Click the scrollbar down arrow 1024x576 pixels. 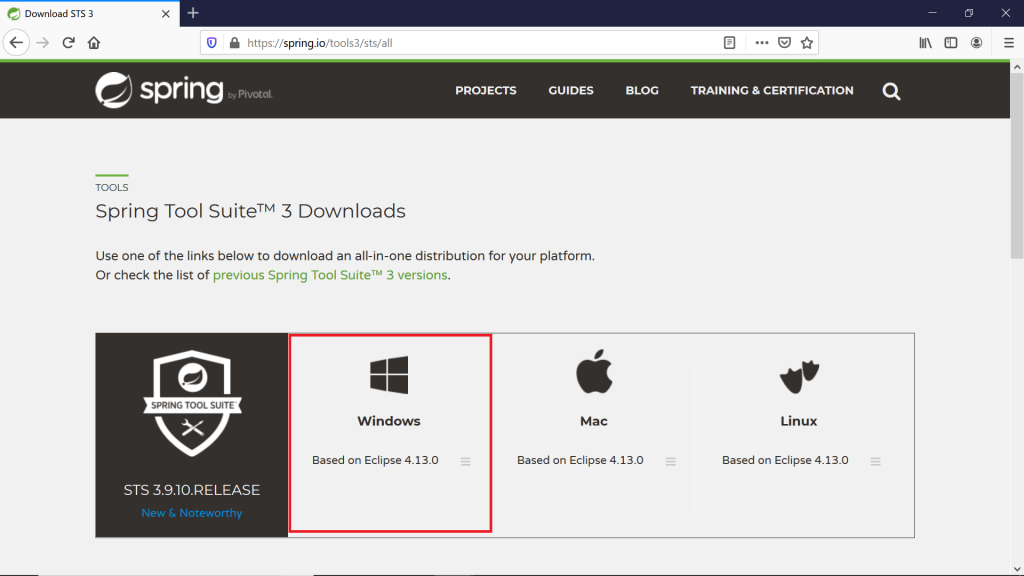tap(1017, 569)
